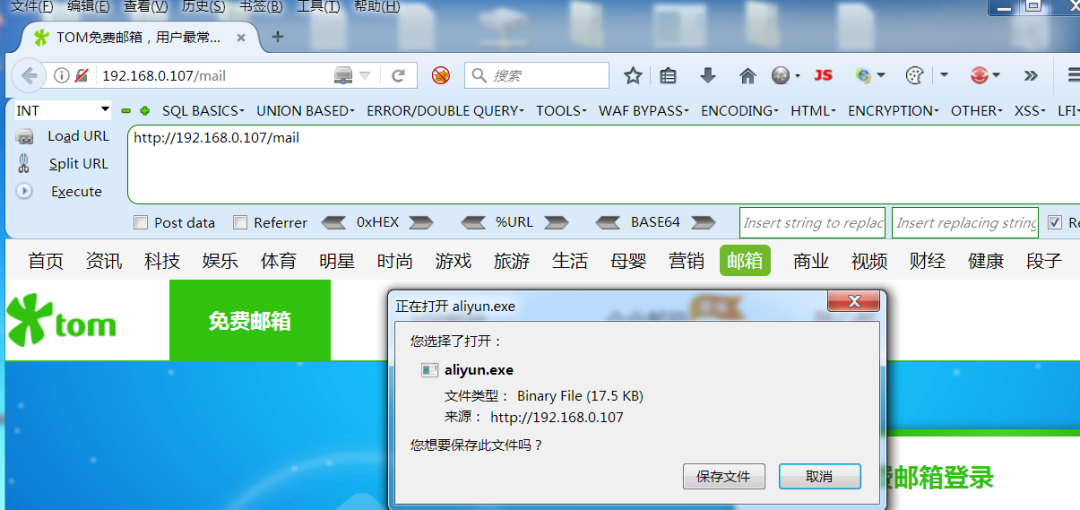Image resolution: width=1080 pixels, height=510 pixels.
Task: Click Split URL in HackBar
Action: 79,164
